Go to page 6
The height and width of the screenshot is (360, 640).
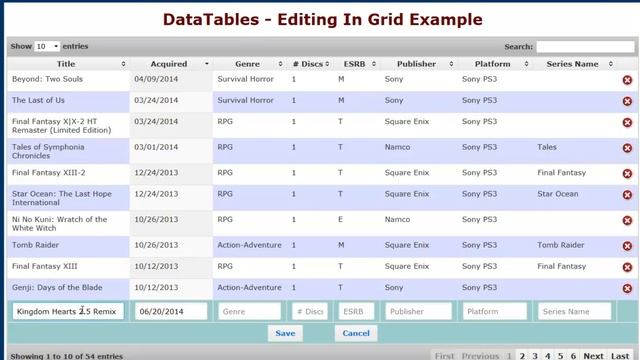[x=573, y=356]
